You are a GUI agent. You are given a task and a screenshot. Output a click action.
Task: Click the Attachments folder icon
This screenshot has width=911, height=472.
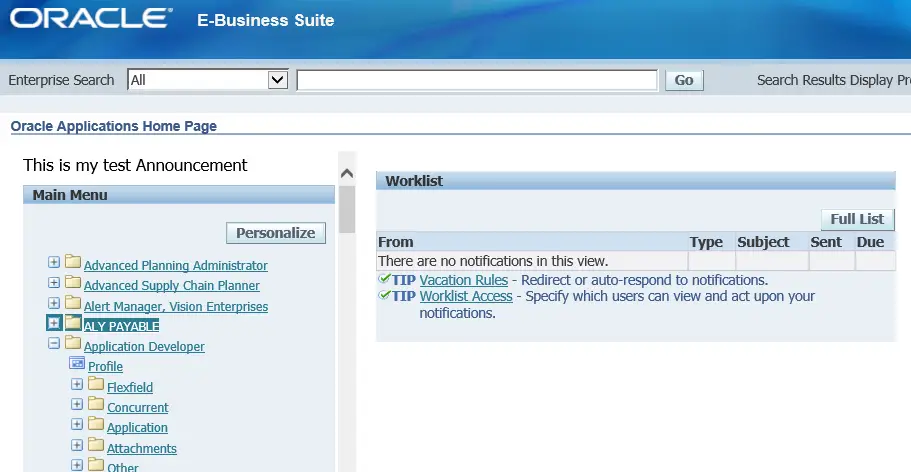[x=96, y=445]
